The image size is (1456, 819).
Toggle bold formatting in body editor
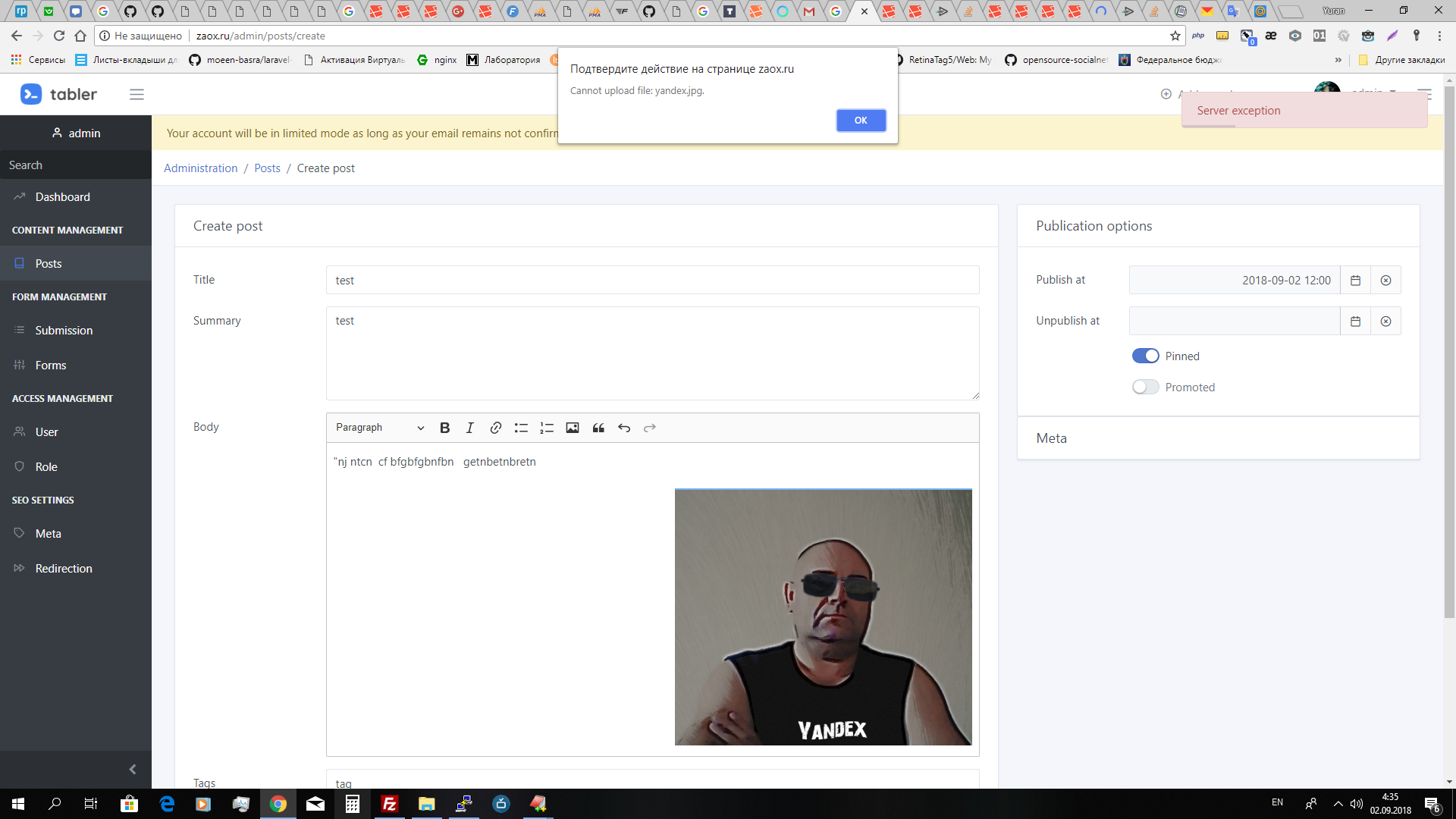point(445,428)
